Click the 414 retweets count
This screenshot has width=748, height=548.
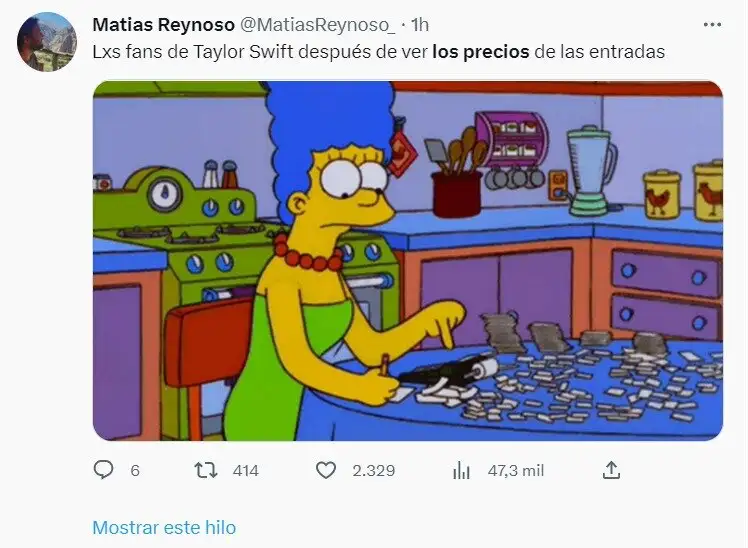pos(246,471)
